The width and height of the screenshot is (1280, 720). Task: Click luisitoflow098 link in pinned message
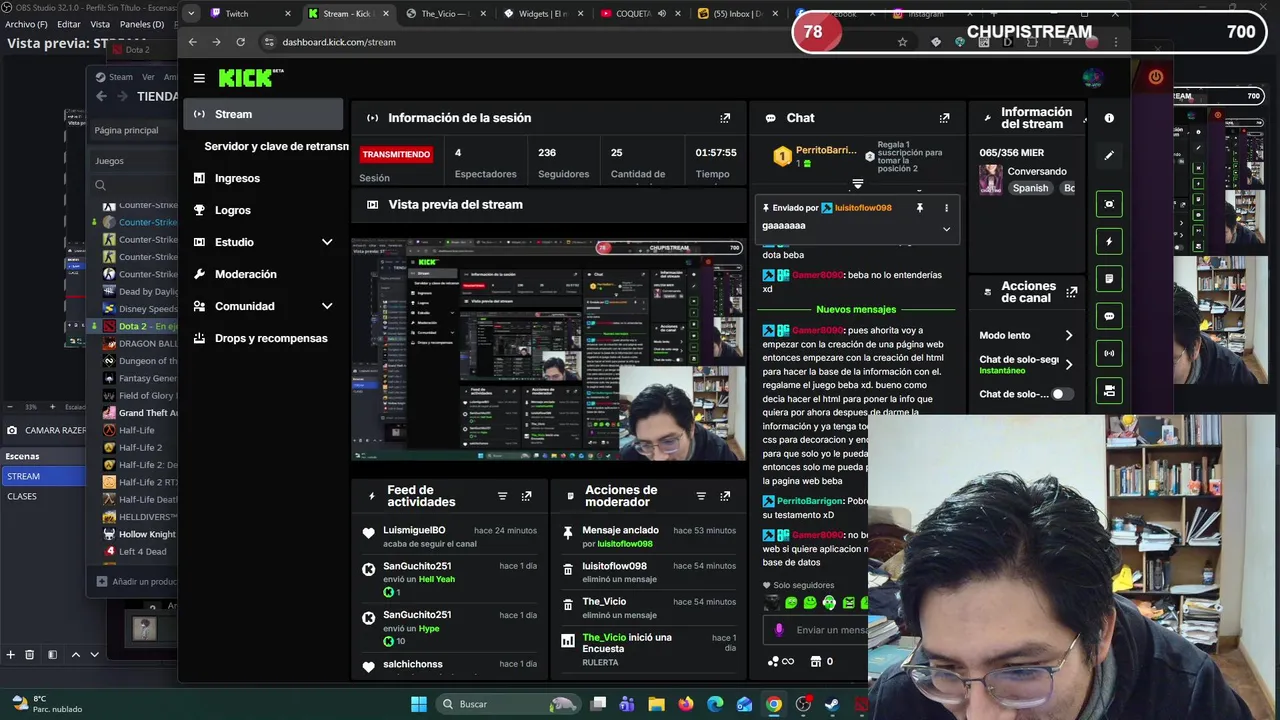863,208
